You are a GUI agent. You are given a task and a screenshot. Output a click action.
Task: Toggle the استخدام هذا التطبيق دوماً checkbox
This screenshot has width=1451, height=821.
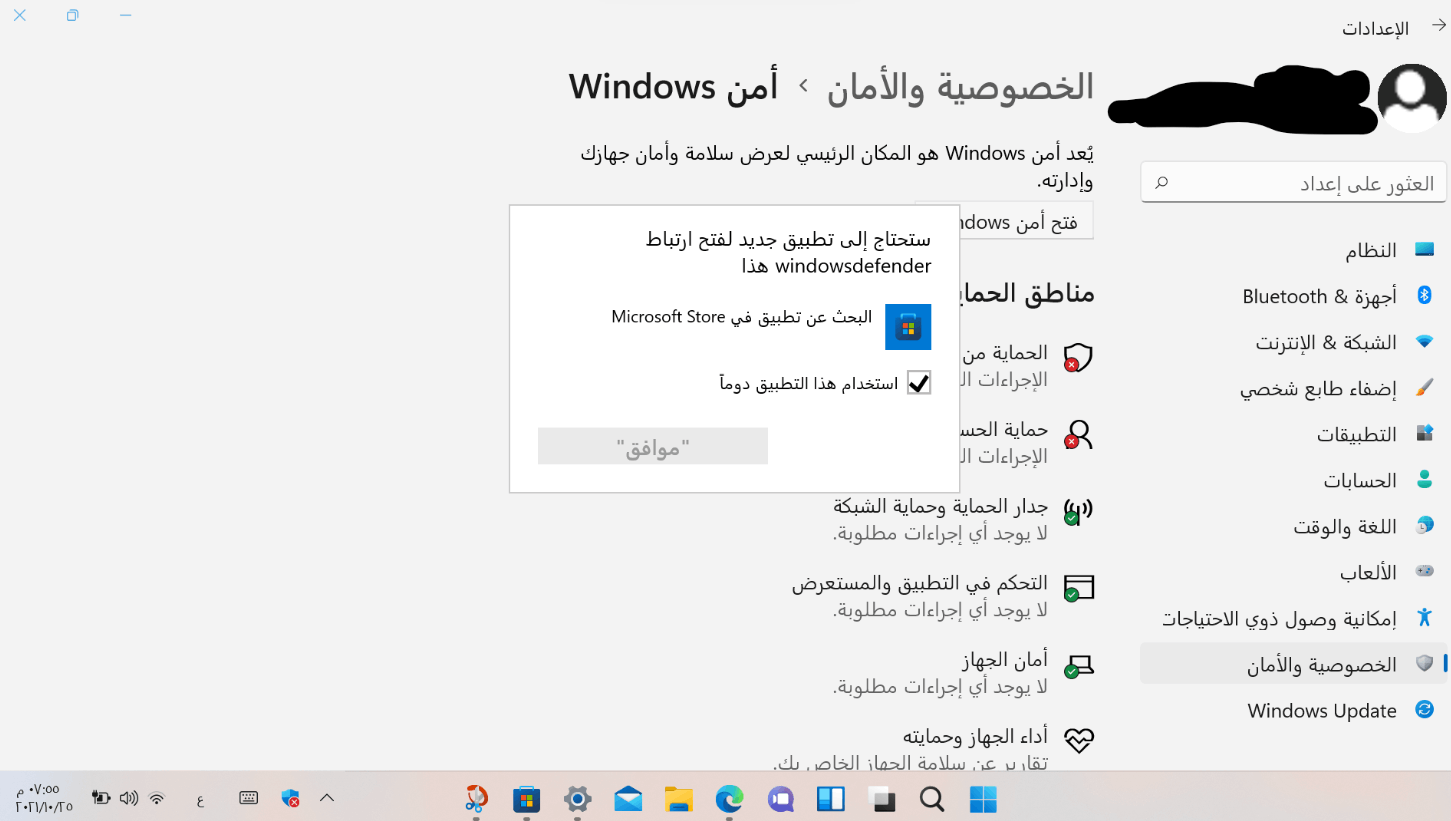click(x=919, y=383)
